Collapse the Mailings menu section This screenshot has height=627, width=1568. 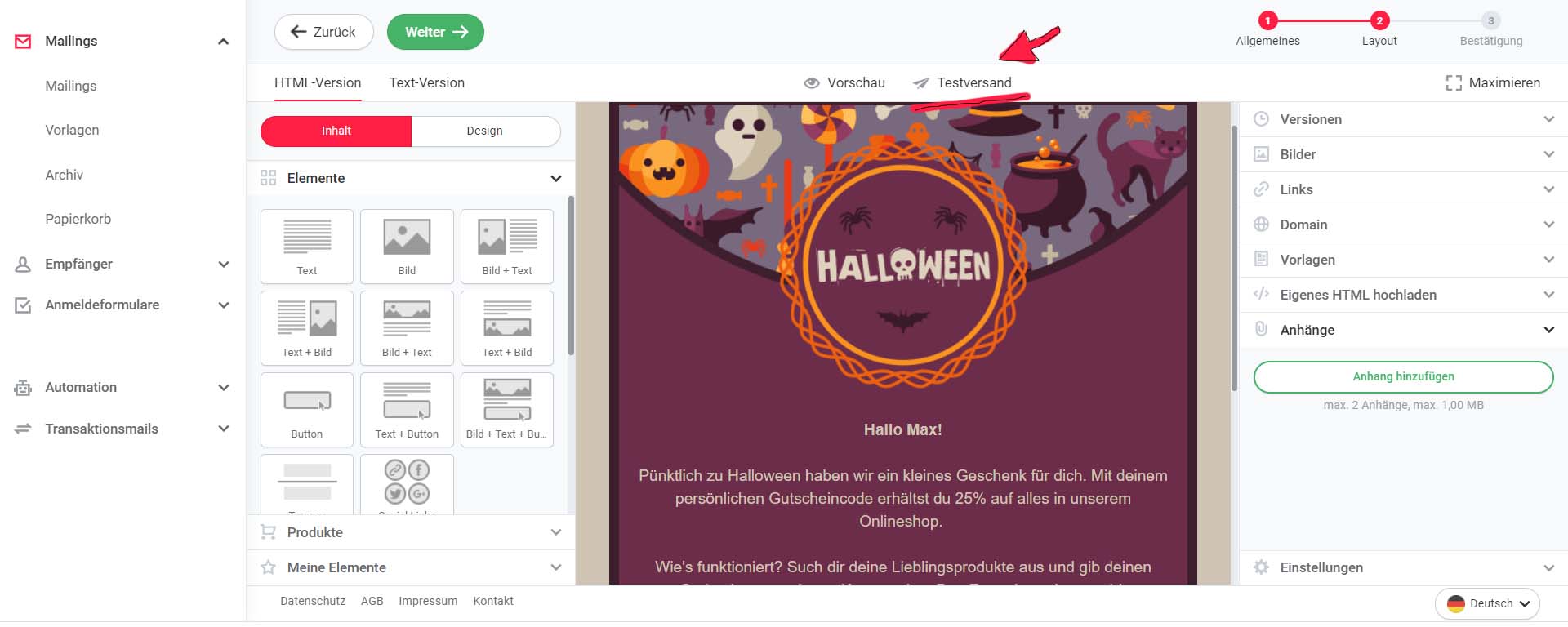click(x=223, y=42)
